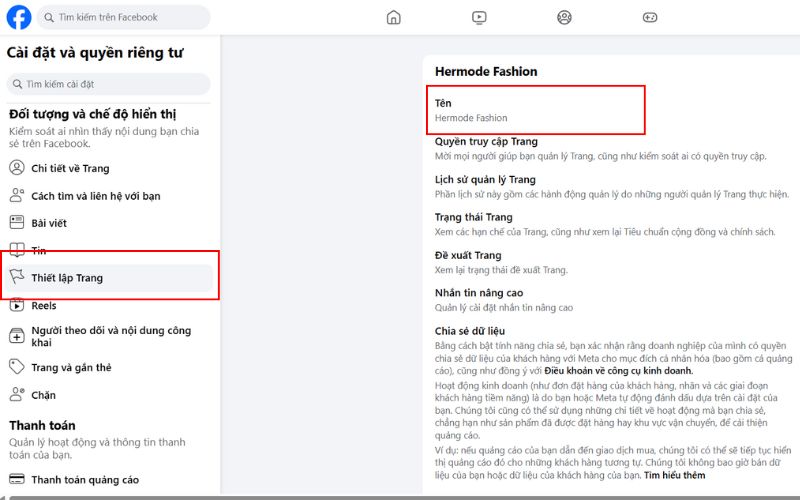This screenshot has width=800, height=500.
Task: Click the Tên row to edit page name
Action: [x=536, y=110]
